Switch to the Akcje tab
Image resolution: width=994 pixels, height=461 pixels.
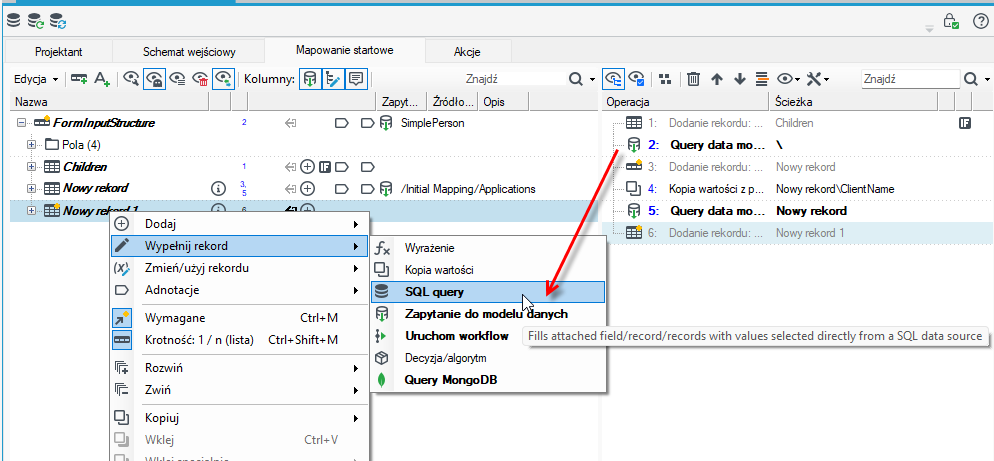coord(467,52)
